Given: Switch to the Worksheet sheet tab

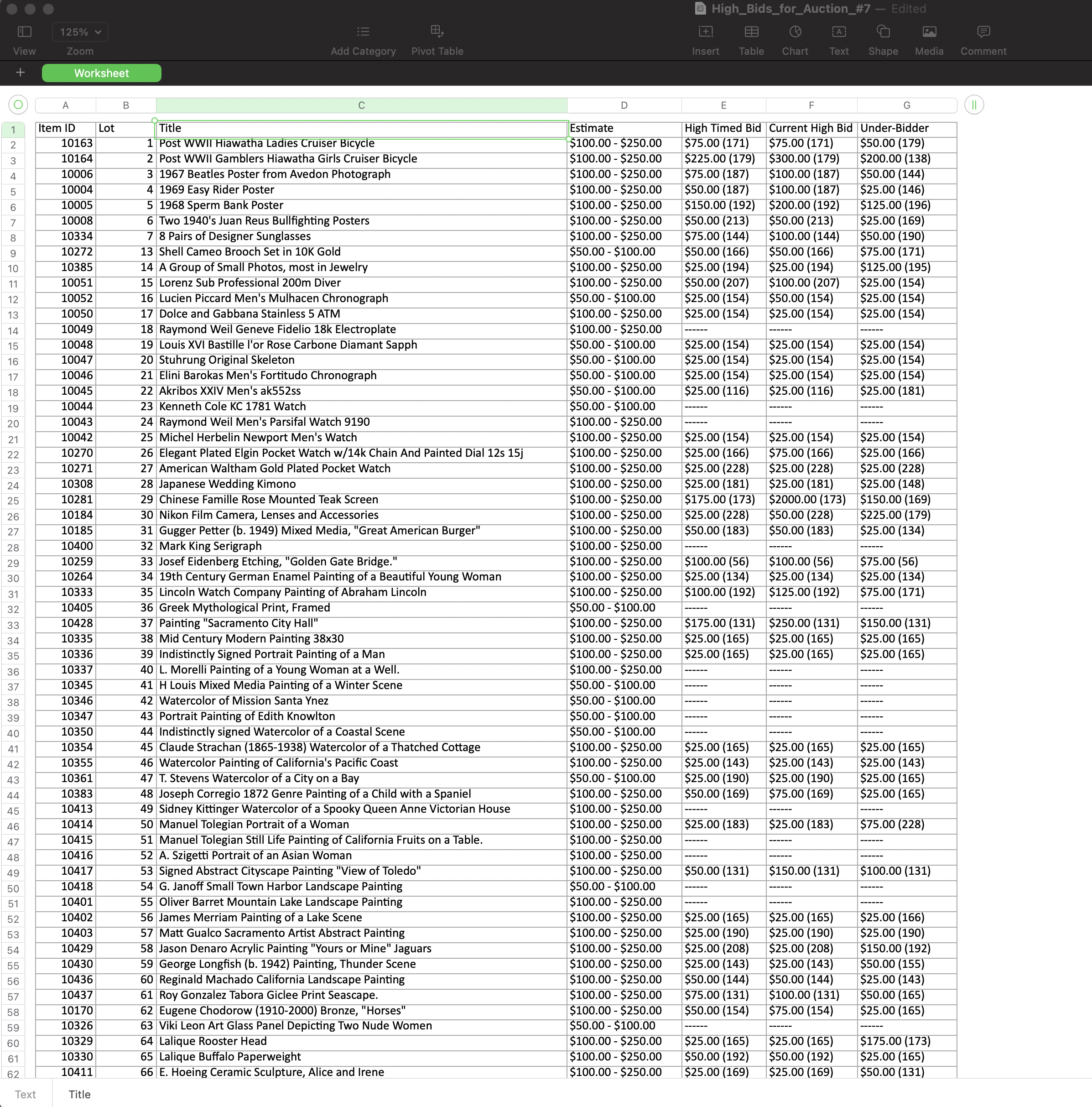Looking at the screenshot, I should point(101,73).
